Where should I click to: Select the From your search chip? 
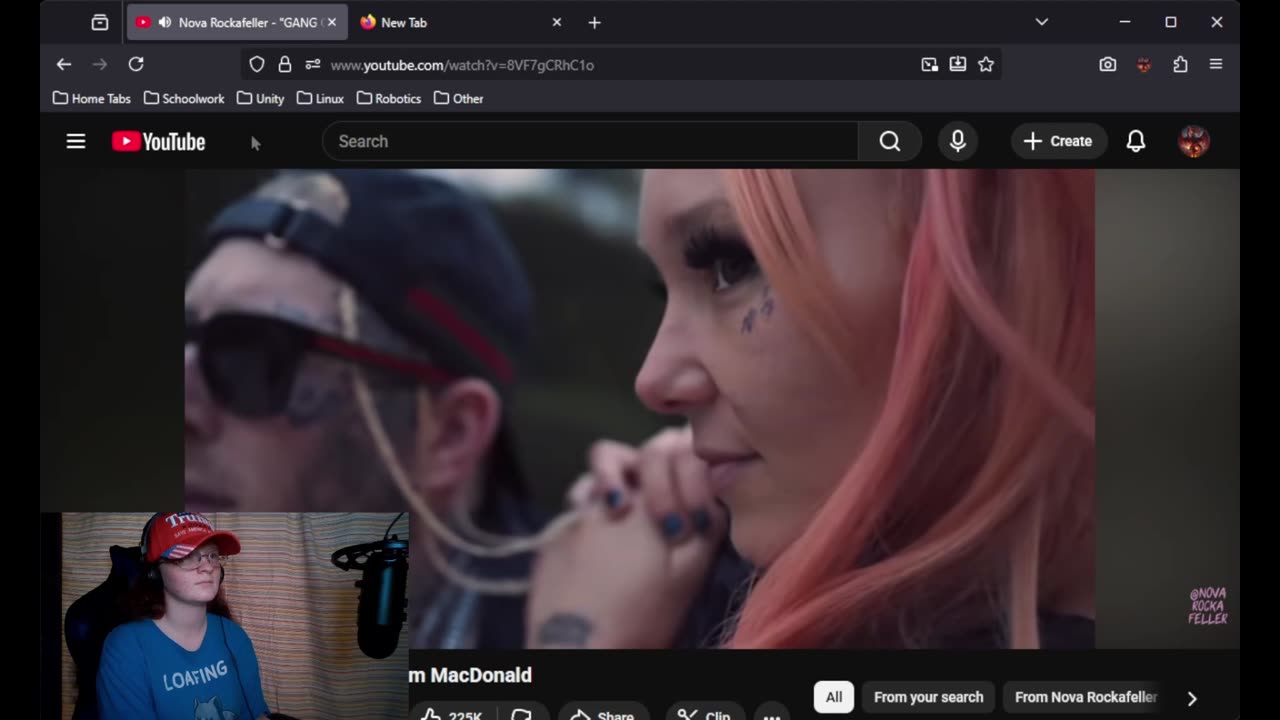928,697
